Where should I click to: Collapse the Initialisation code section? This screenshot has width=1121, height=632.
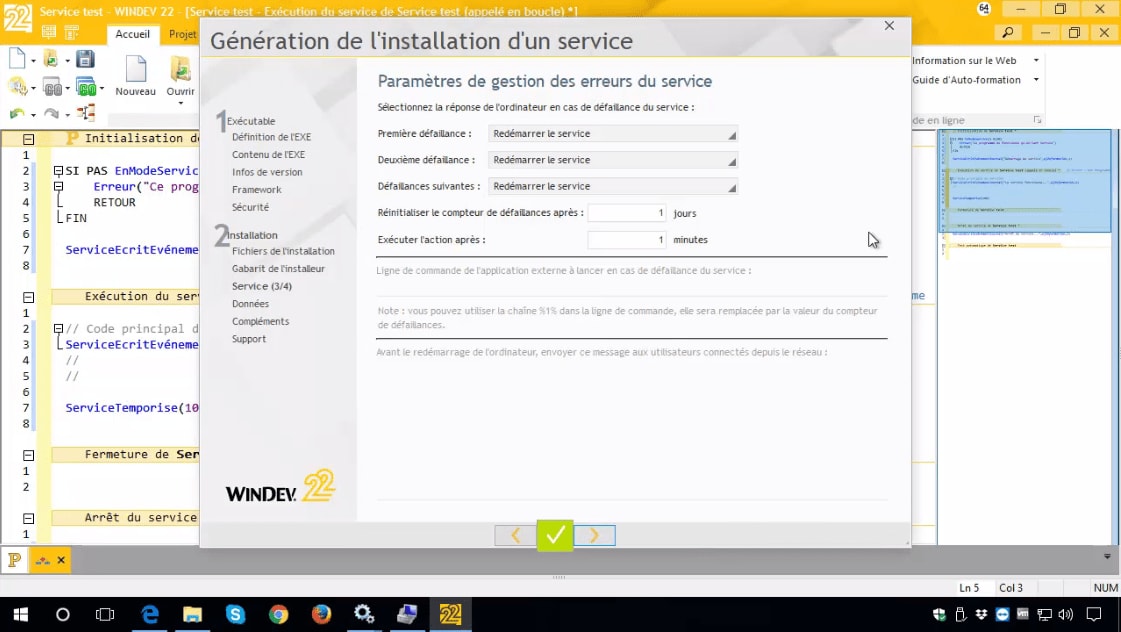(29, 139)
